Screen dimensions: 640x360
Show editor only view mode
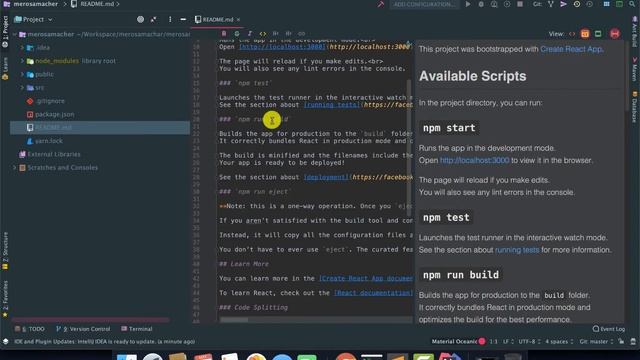[x=572, y=34]
